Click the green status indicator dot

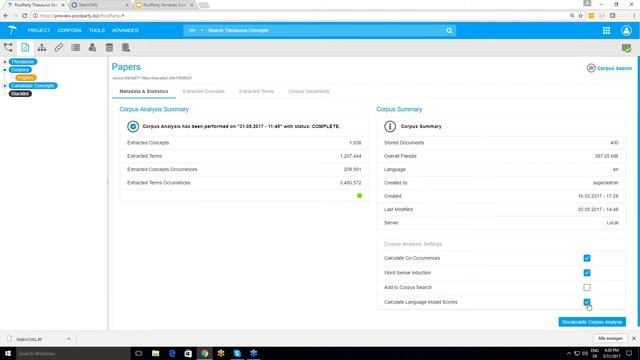(x=360, y=196)
